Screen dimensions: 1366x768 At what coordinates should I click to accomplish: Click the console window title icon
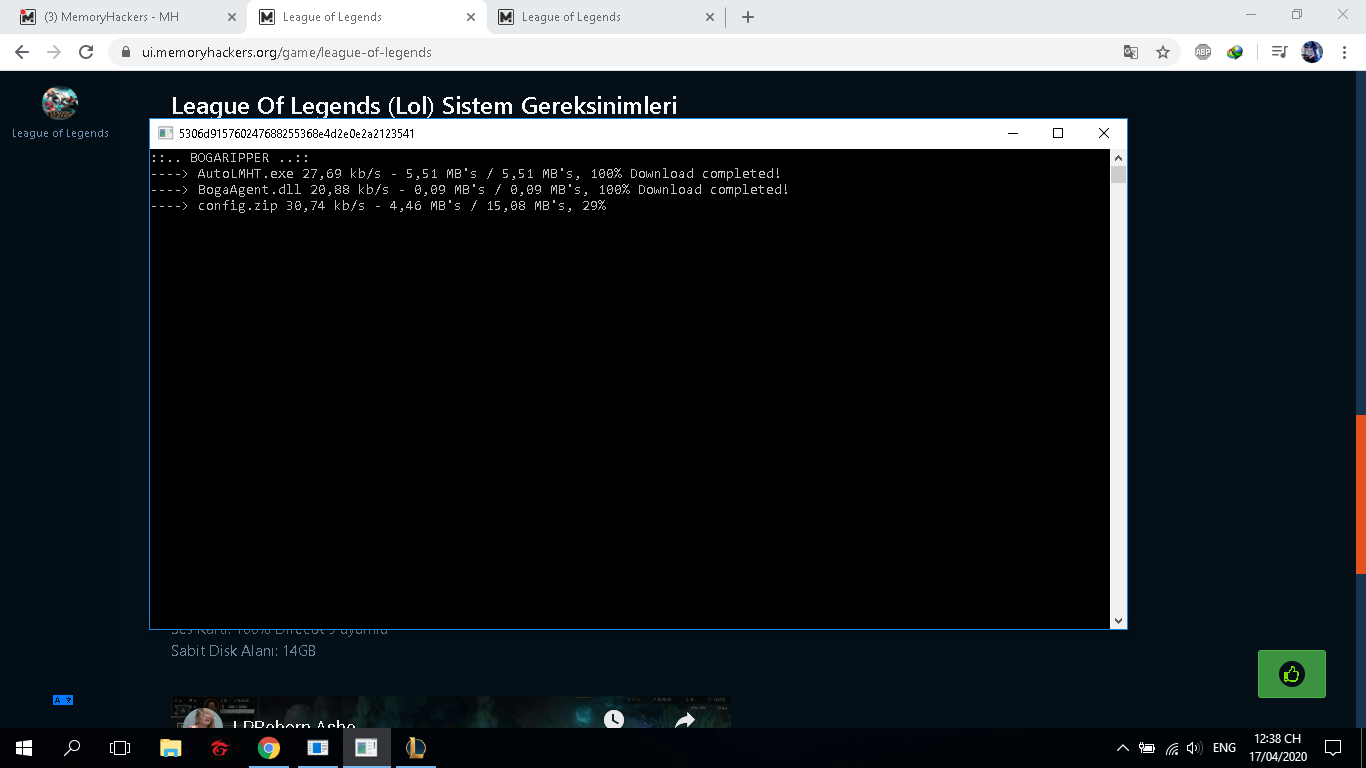(165, 133)
